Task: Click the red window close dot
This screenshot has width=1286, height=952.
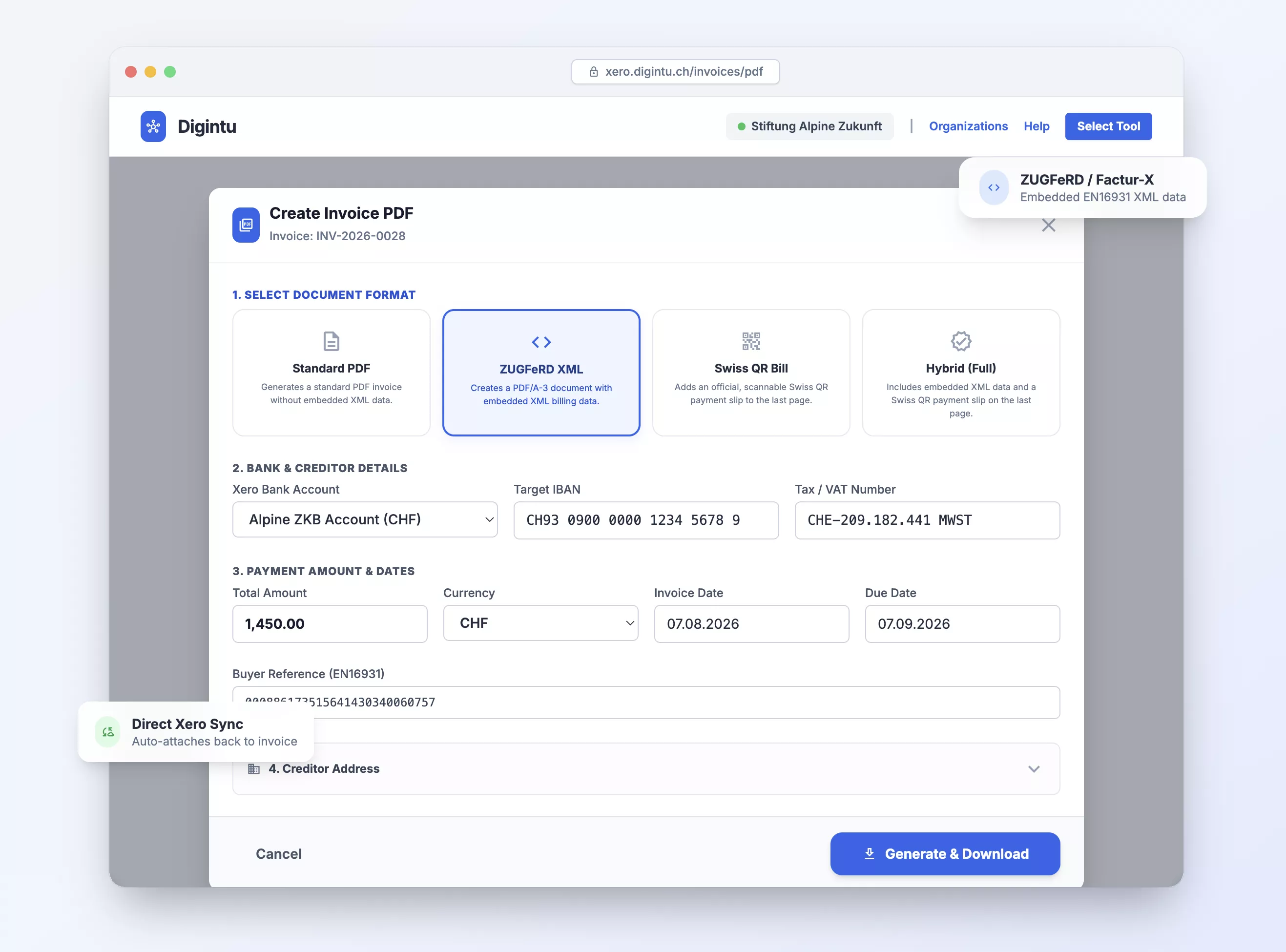Action: pos(131,72)
